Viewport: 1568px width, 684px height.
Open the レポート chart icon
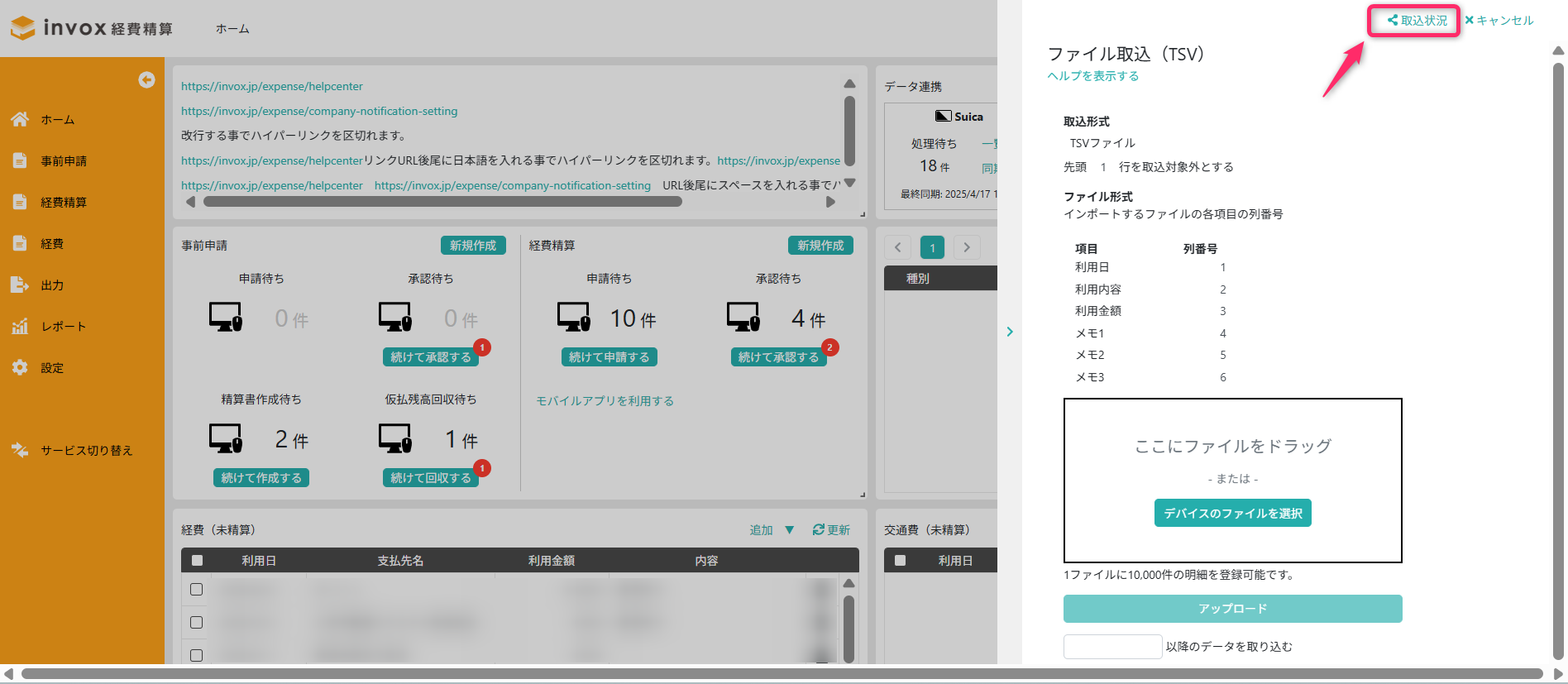click(x=20, y=327)
